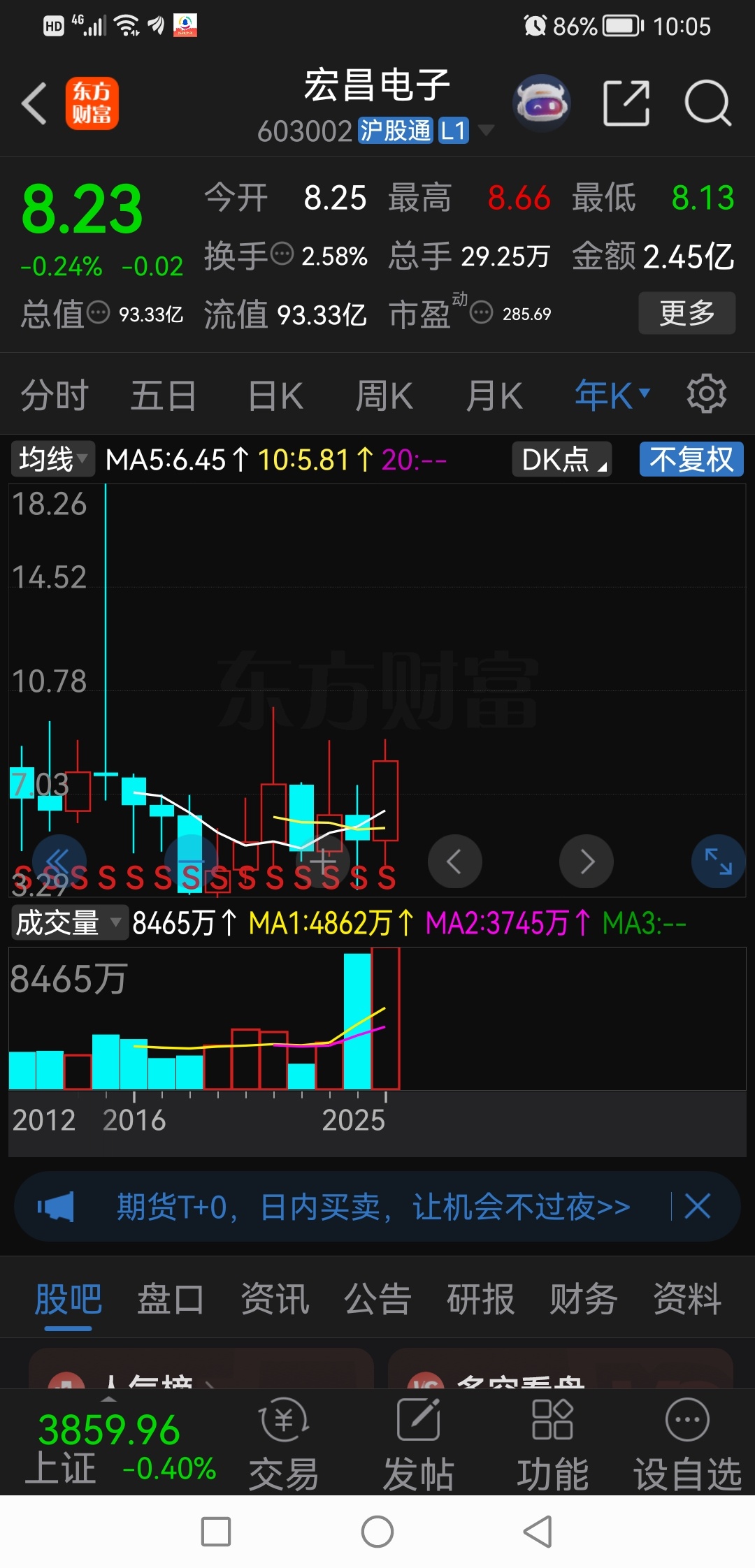This screenshot has height=1568, width=755.
Task: Move chart cursor right one candle
Action: pos(587,861)
